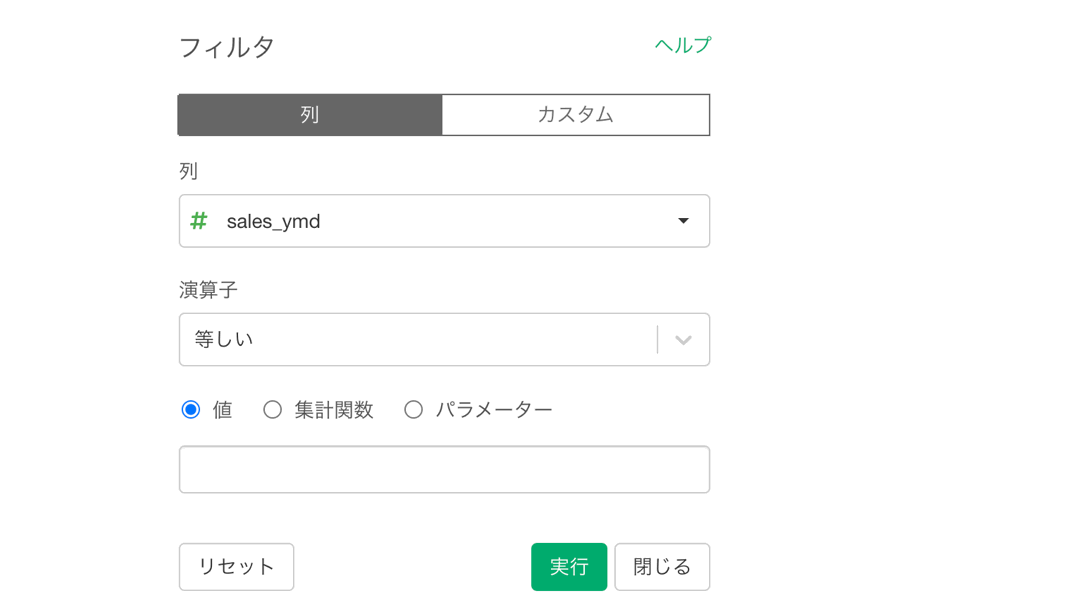Click the 値 label beside first radio
The width and height of the screenshot is (1080, 608).
tap(222, 410)
